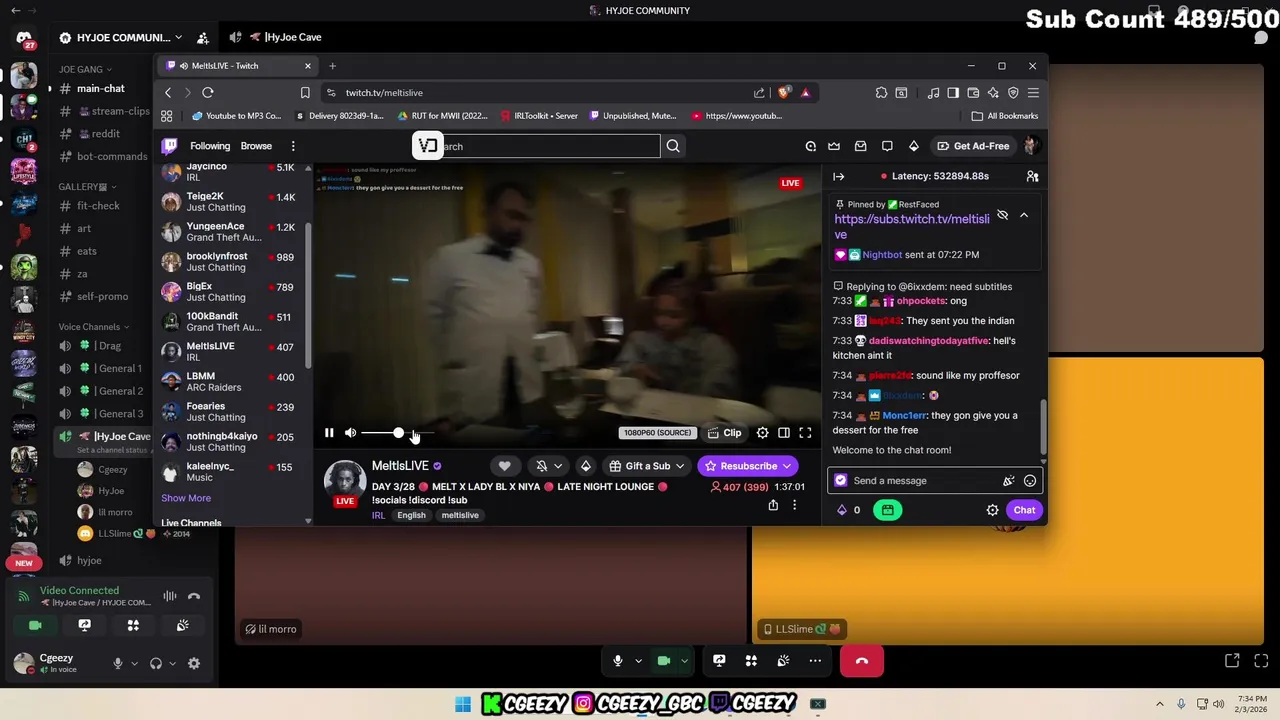
Task: Open Twitch top-nav more options dots
Action: tap(293, 146)
